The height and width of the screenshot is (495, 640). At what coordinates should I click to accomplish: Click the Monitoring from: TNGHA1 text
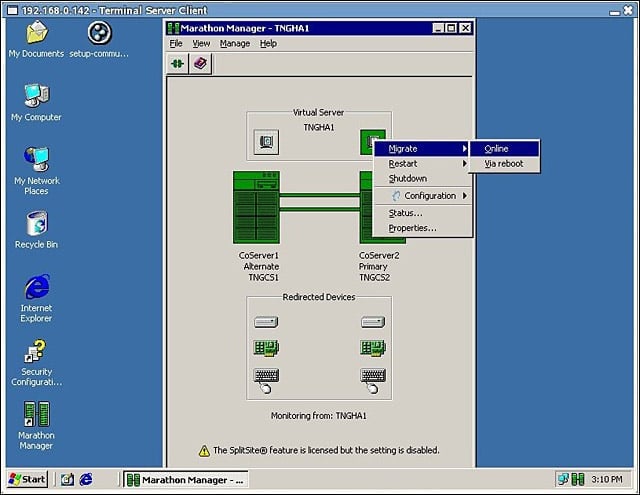319,416
